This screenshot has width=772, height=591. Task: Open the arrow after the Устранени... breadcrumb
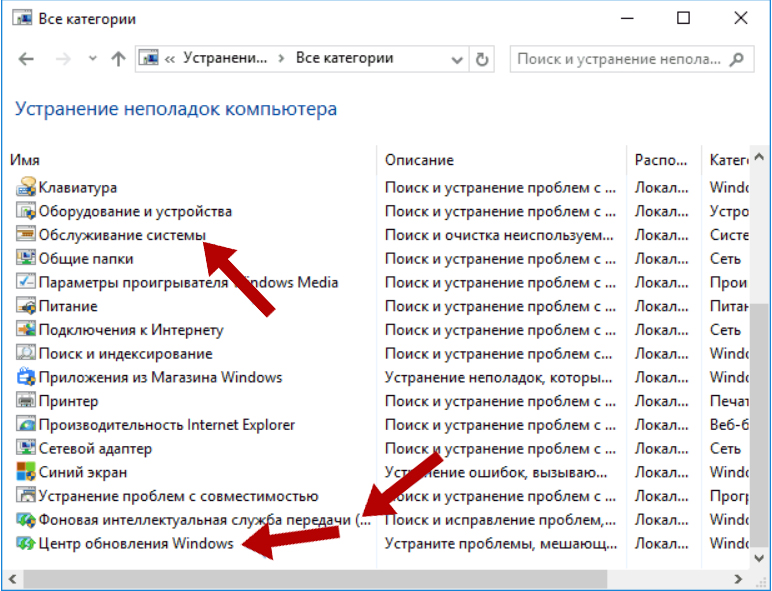281,59
